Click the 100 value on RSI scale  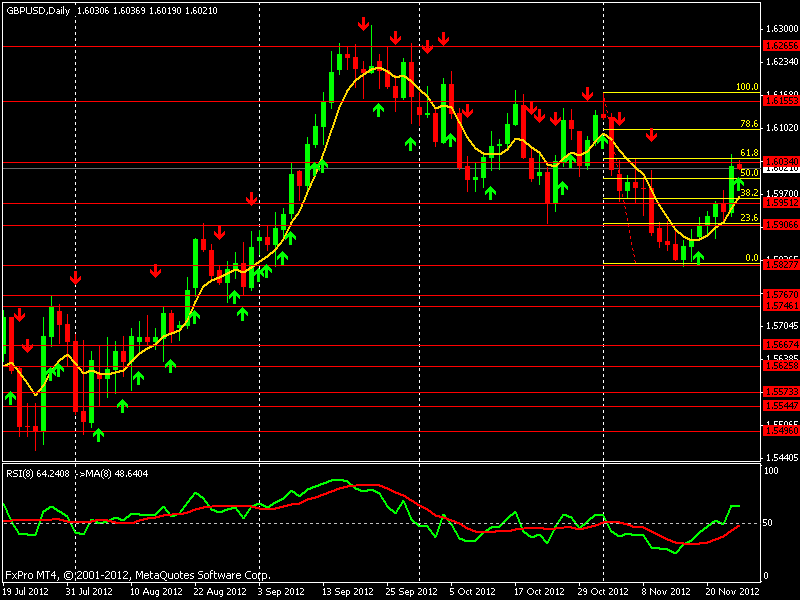tap(771, 470)
